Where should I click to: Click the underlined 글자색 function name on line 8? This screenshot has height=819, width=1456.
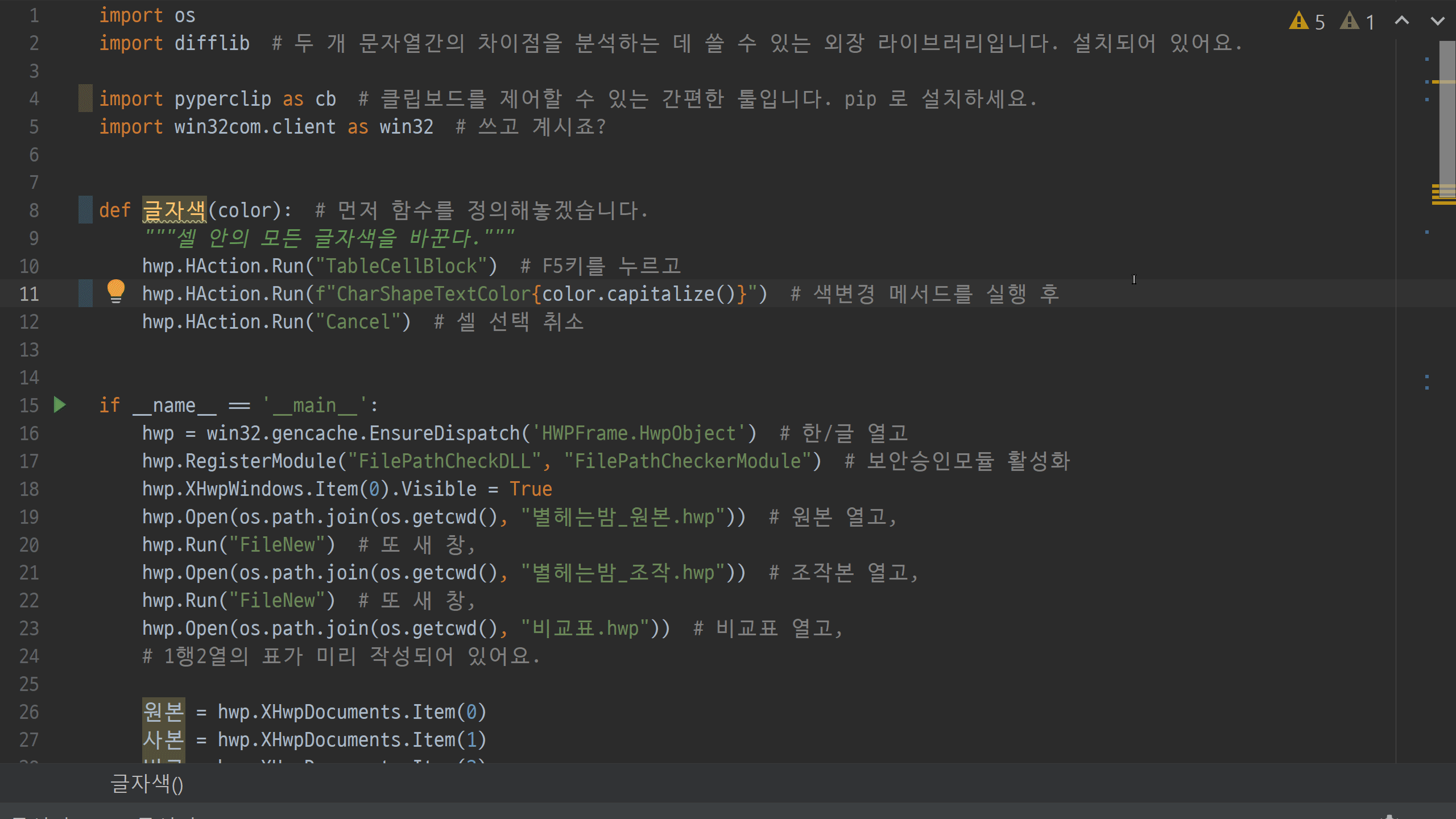174,210
